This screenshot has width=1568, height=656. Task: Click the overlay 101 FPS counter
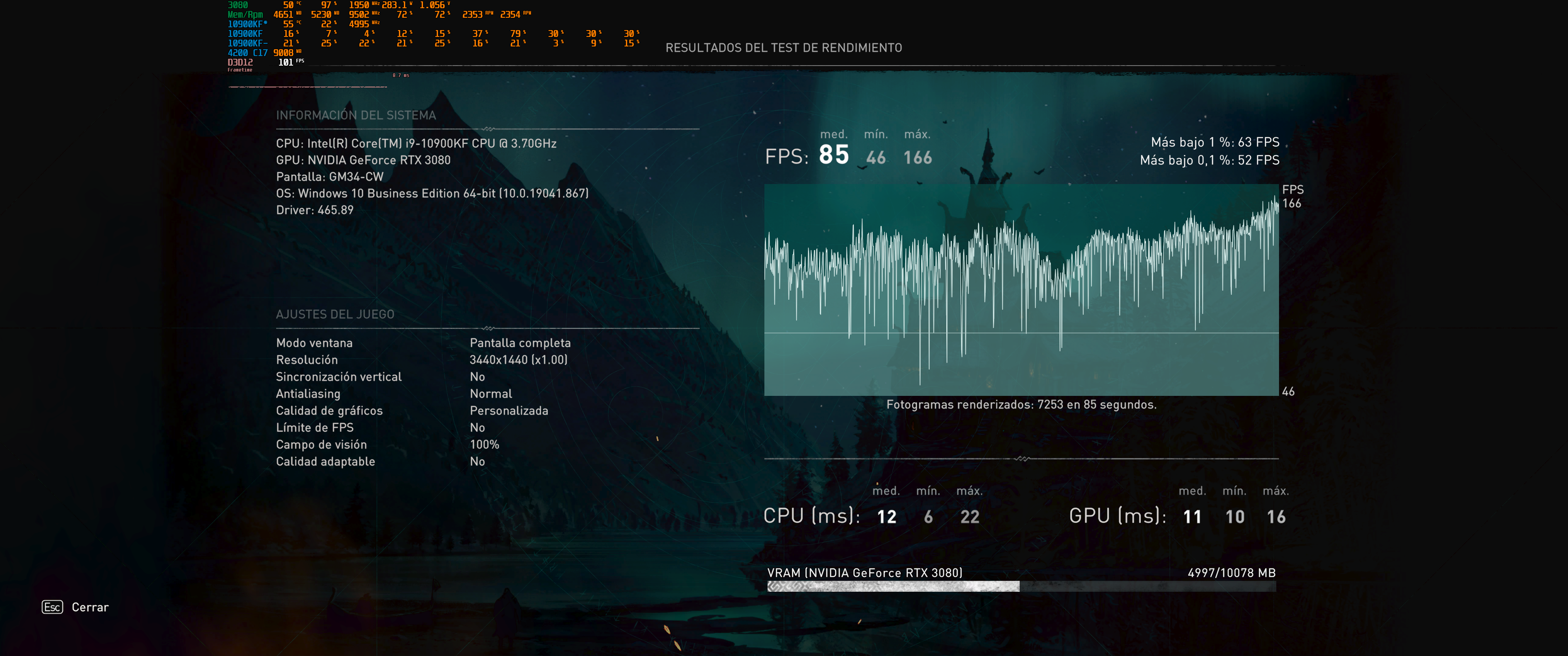click(x=286, y=62)
